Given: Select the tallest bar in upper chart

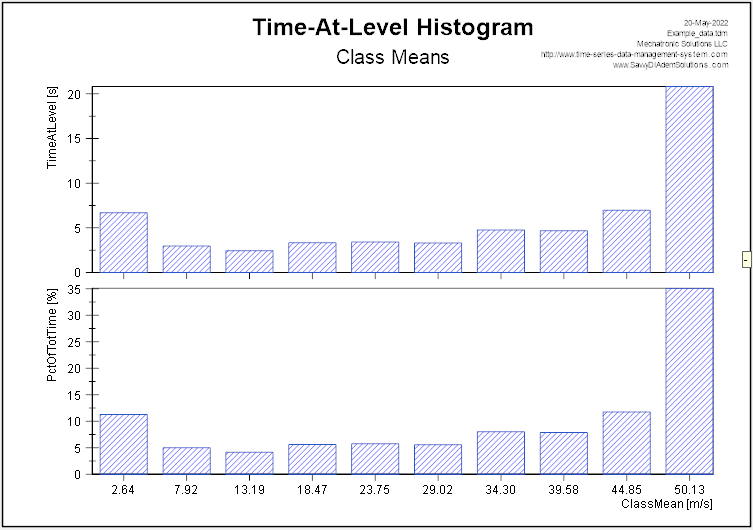Looking at the screenshot, I should [x=689, y=180].
